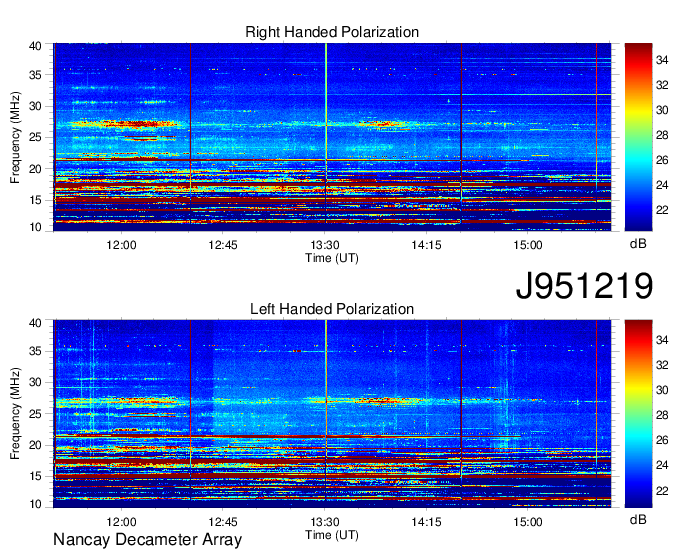Screen dimensions: 680x552
Task: Click the Nancay Decameter Array caption
Action: [x=147, y=540]
